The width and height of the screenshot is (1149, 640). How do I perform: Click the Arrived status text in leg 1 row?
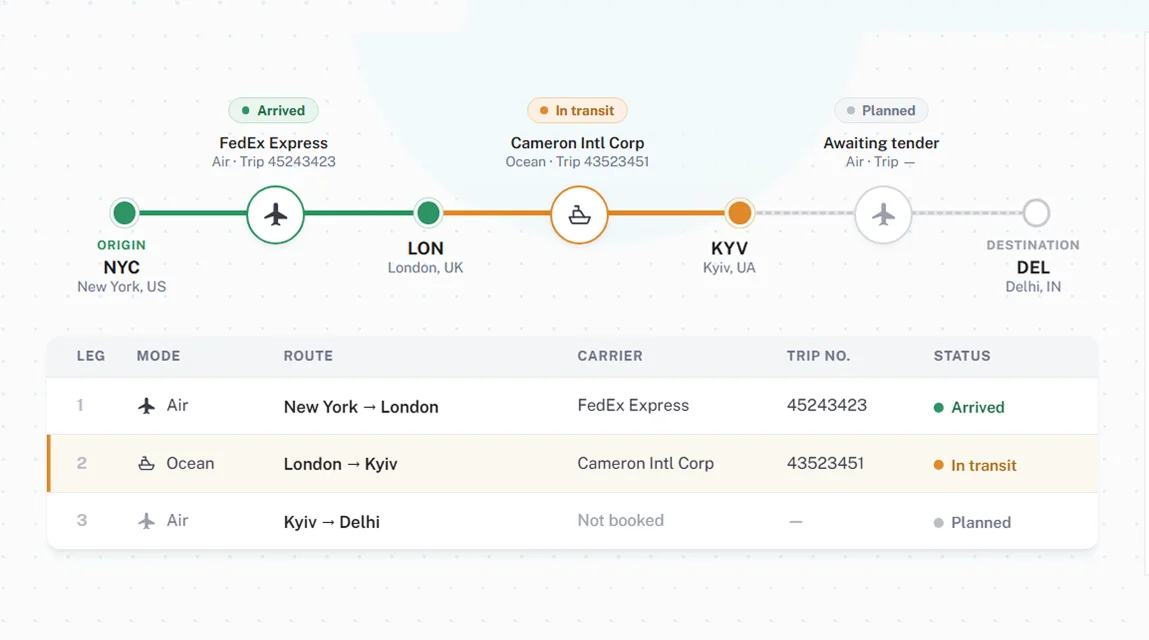pos(978,408)
